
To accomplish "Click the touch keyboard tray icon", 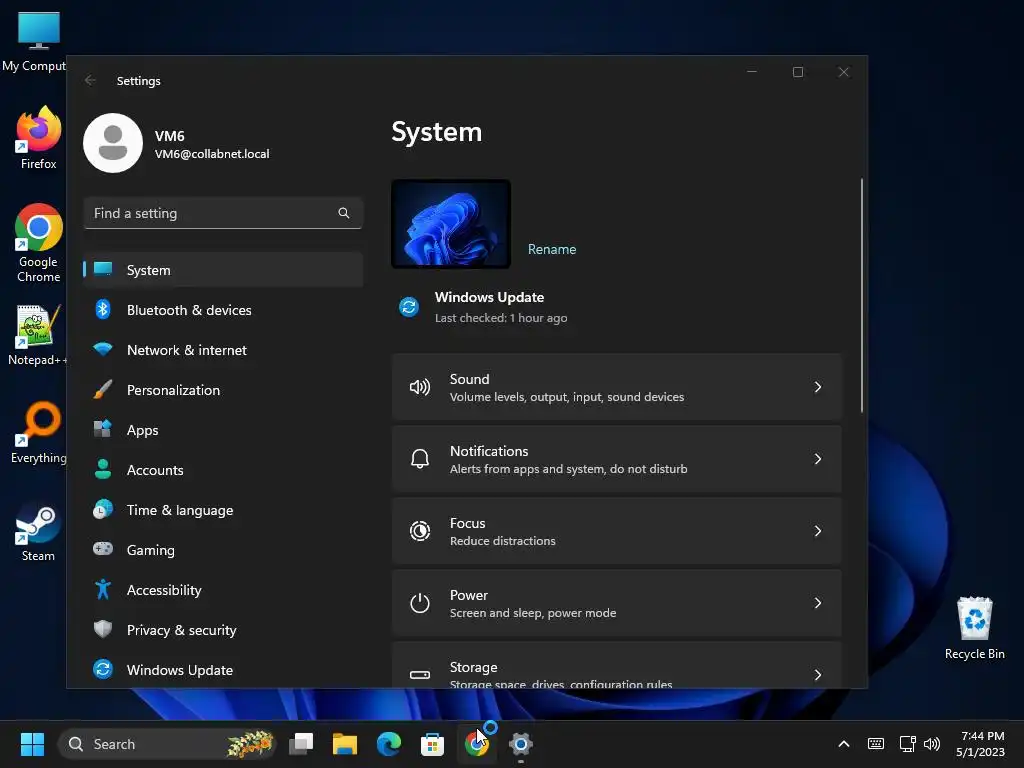I will point(876,744).
